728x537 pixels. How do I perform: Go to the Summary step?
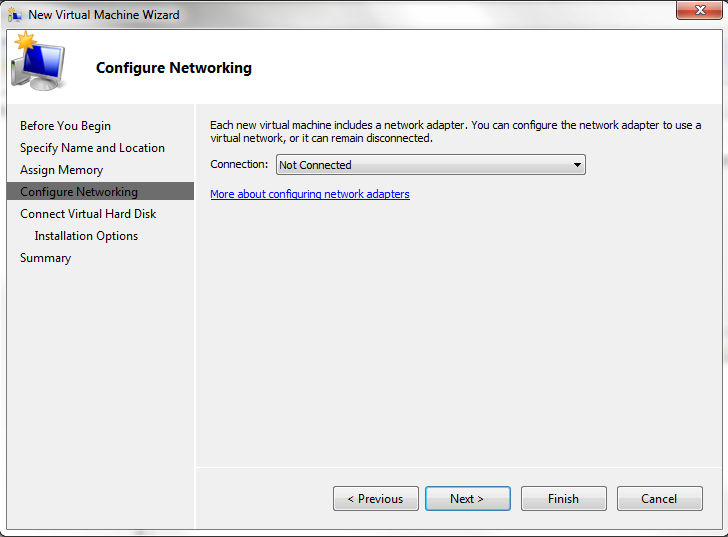tap(45, 258)
